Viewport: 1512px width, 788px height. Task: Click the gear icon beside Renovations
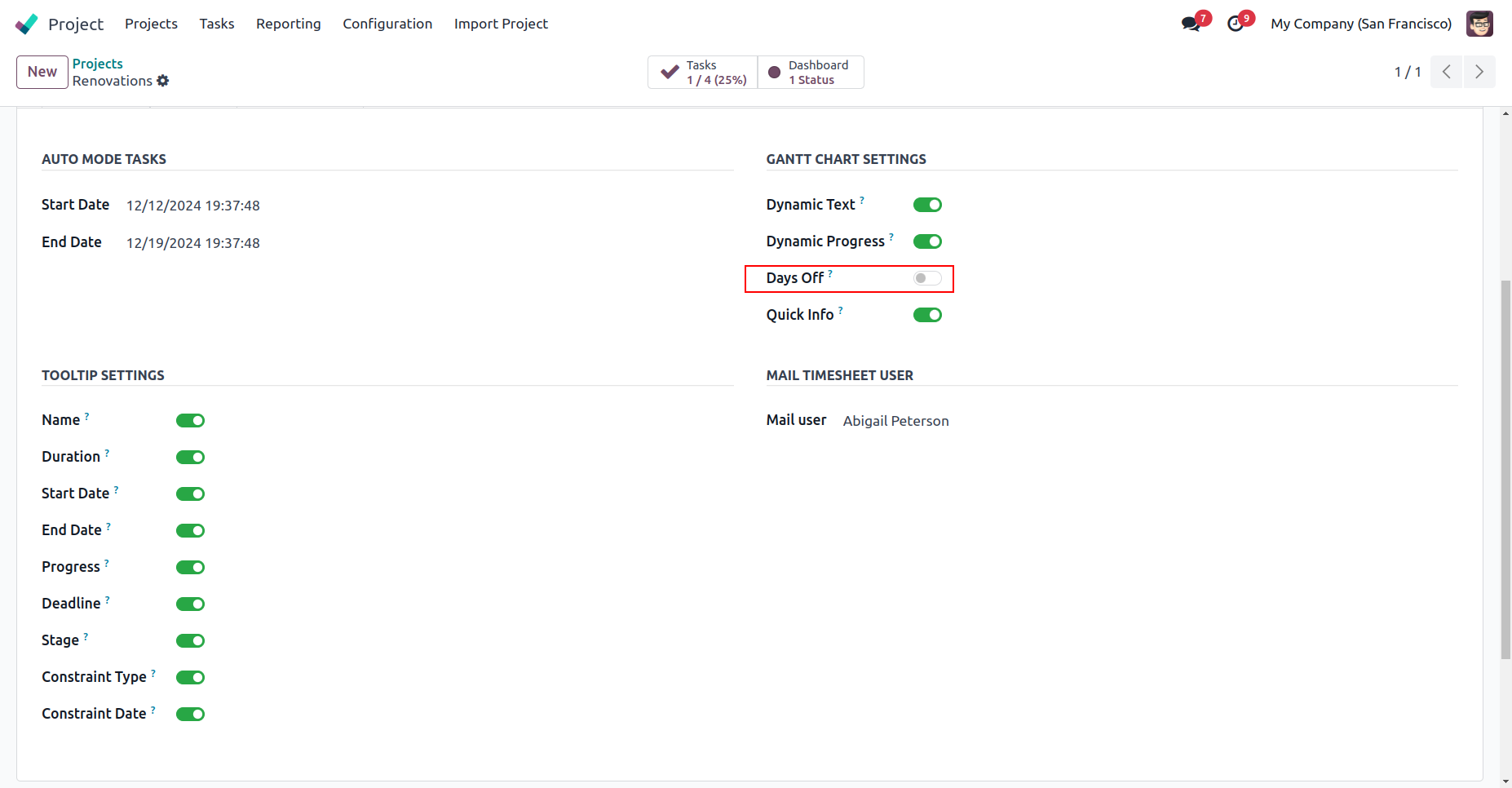click(163, 81)
